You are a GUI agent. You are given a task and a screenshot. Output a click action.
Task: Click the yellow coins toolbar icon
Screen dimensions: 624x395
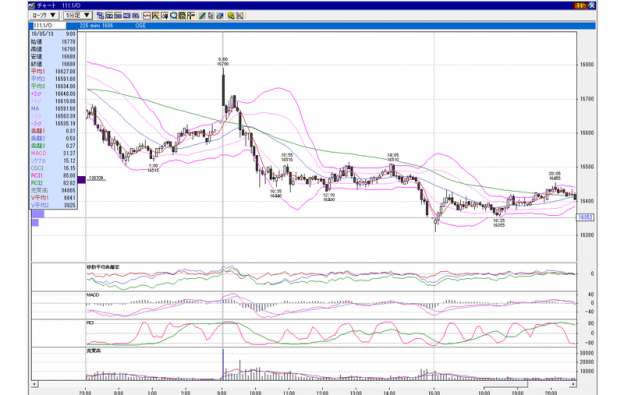231,16
